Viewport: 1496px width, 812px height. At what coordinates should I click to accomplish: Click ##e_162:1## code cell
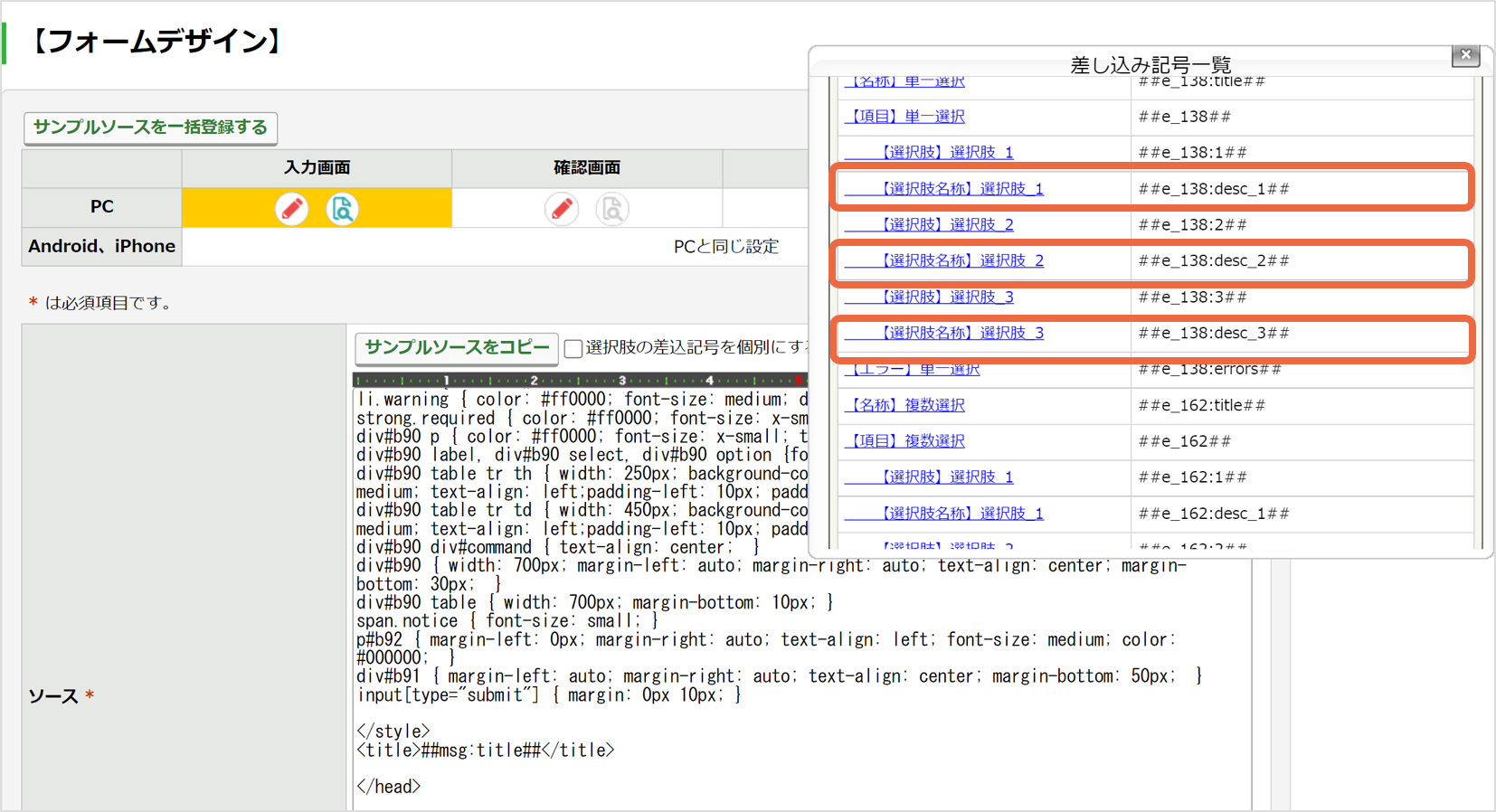coord(1302,477)
